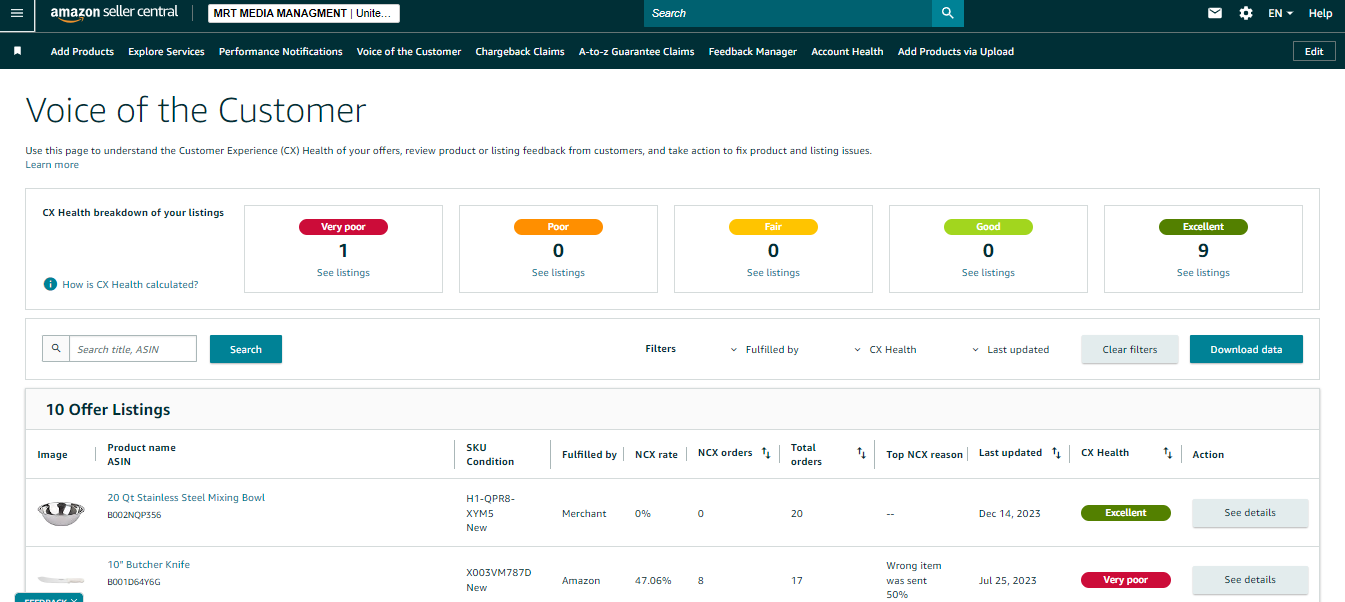Click the Amazon Seller Central logo
This screenshot has height=602, width=1345.
pyautogui.click(x=114, y=13)
